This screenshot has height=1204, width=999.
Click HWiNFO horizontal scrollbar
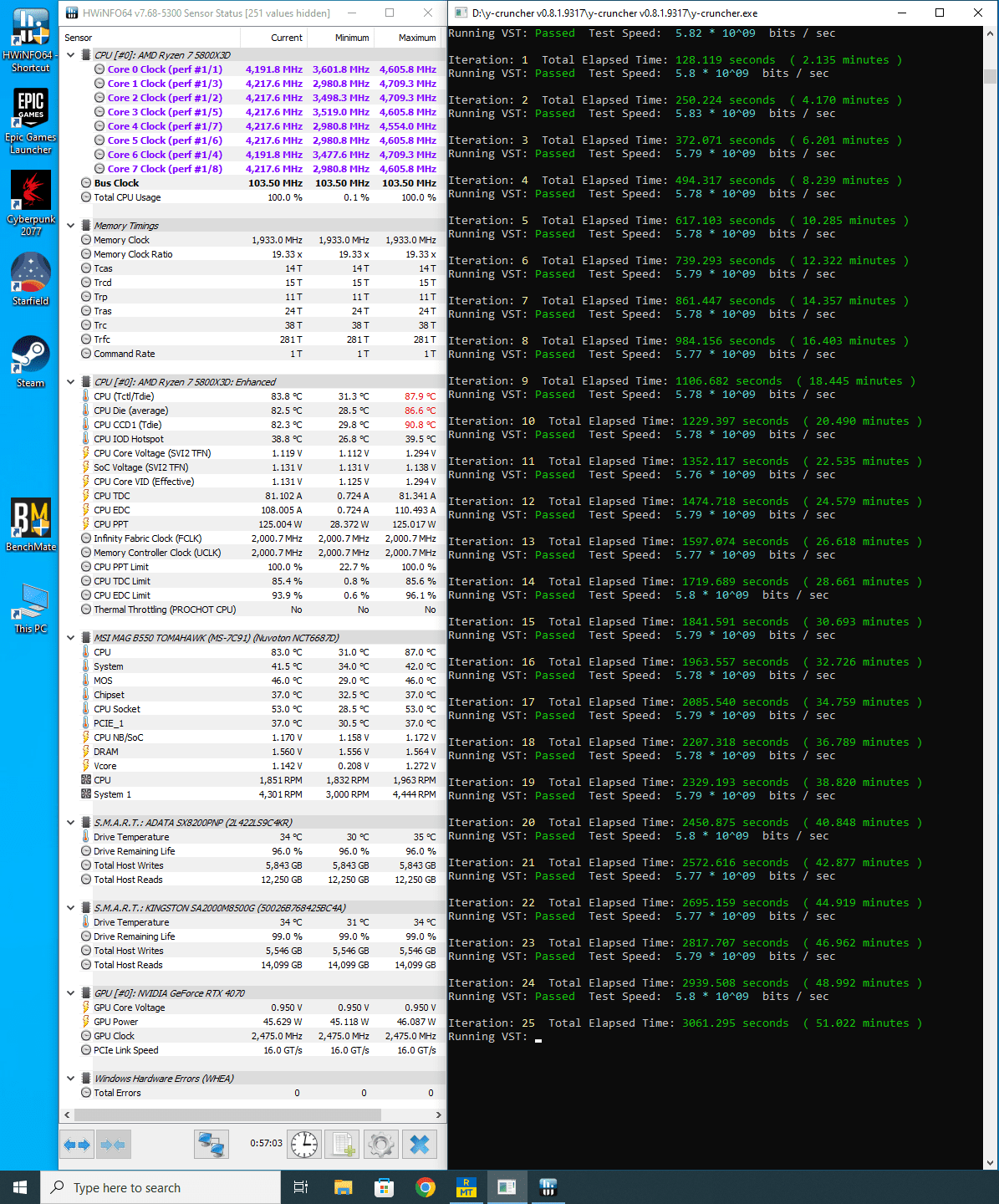point(228,1115)
